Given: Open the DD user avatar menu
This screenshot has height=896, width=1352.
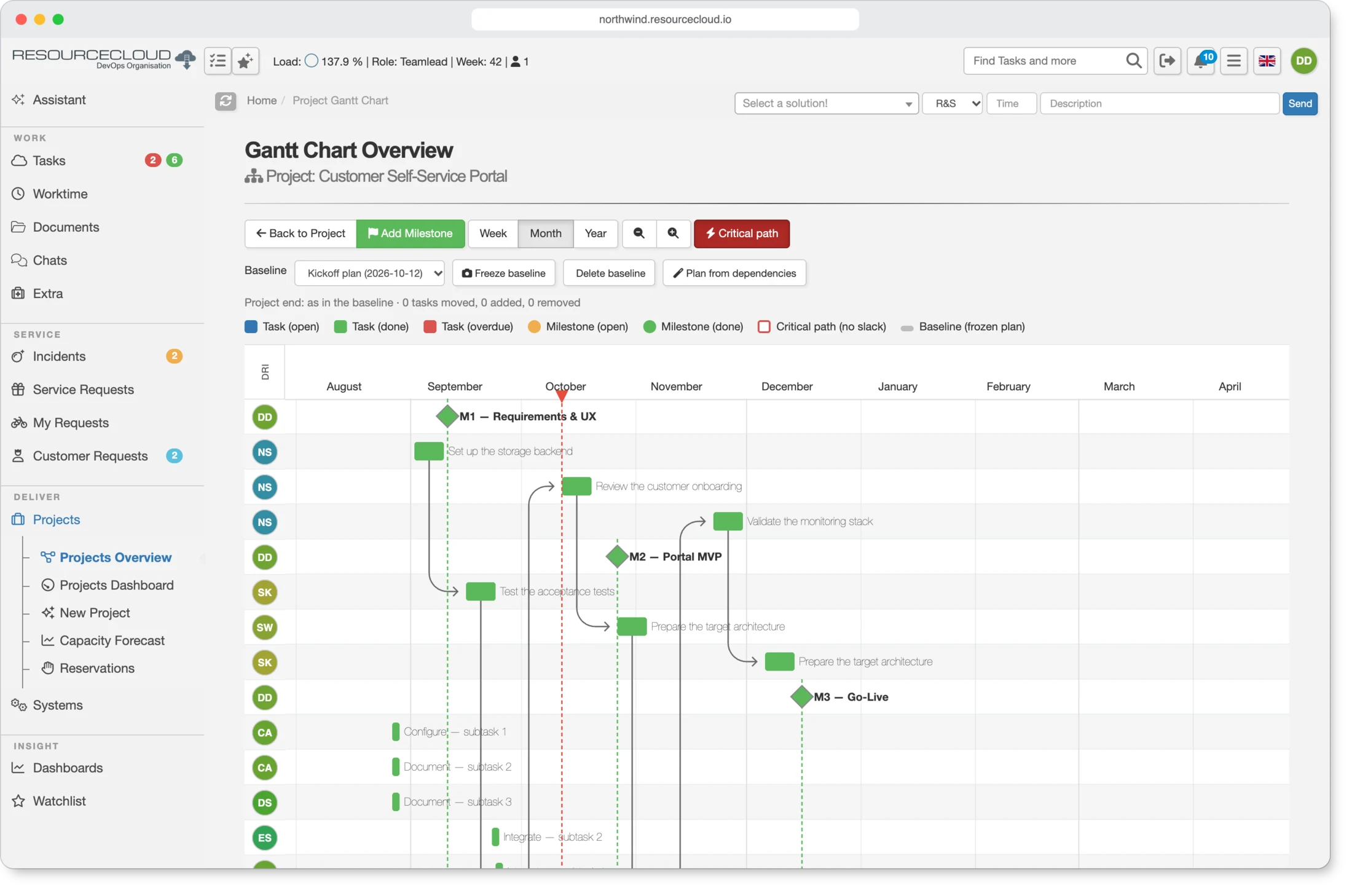Looking at the screenshot, I should point(1303,61).
